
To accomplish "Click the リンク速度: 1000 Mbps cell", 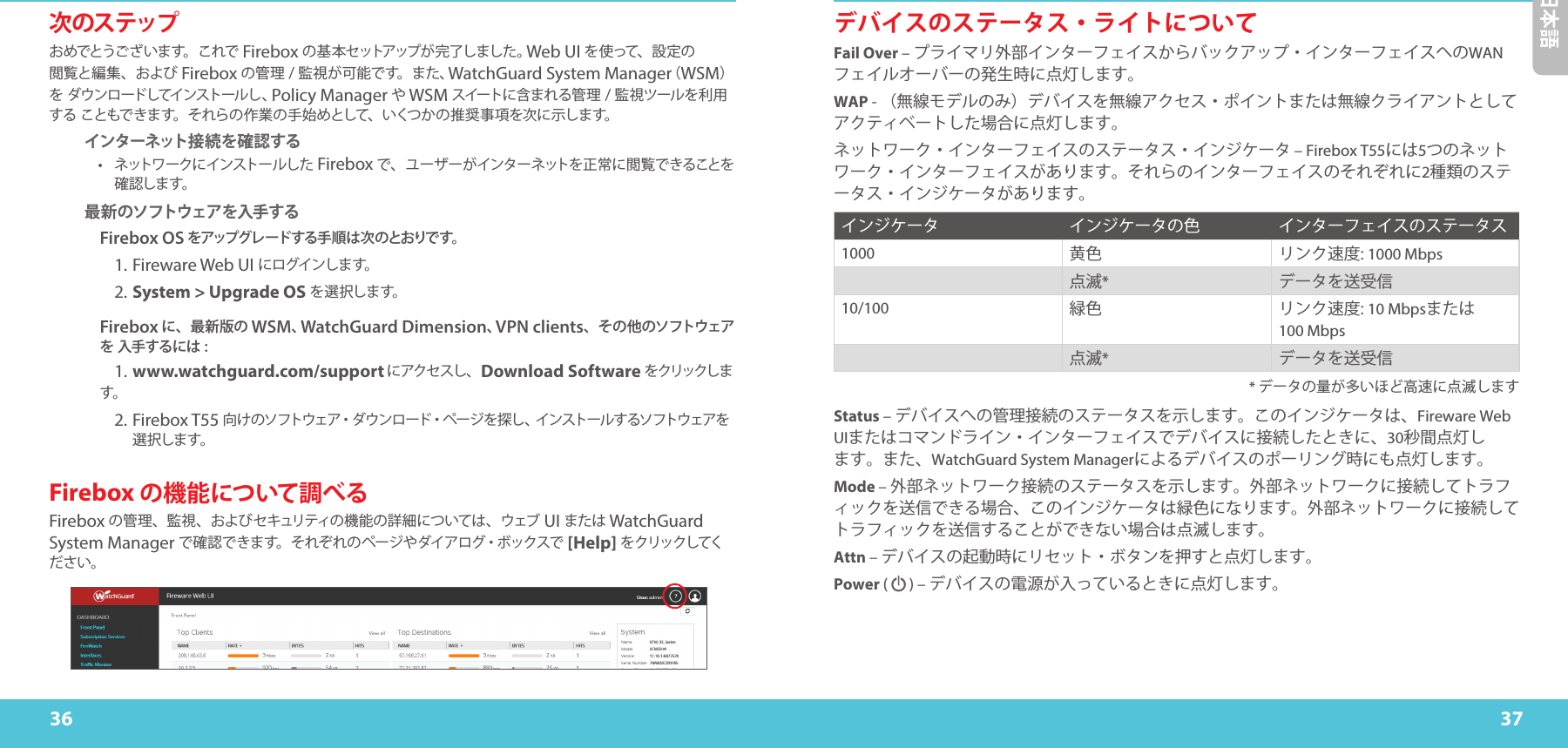I will [x=1395, y=253].
